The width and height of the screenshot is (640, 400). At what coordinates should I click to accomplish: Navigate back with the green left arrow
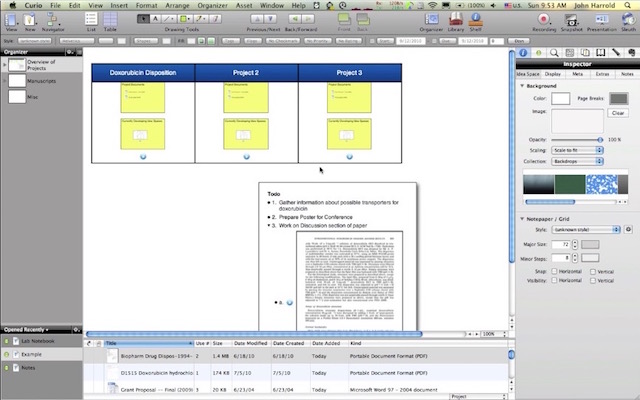[294, 19]
